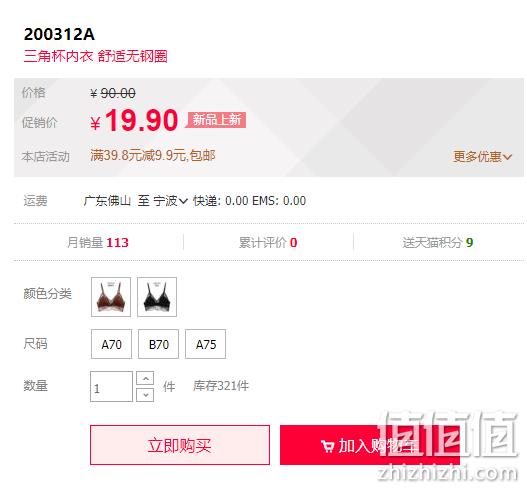Viewport: 527px width, 490px height.
Task: Open the 月销量 113 monthly sales tab
Action: [98, 242]
